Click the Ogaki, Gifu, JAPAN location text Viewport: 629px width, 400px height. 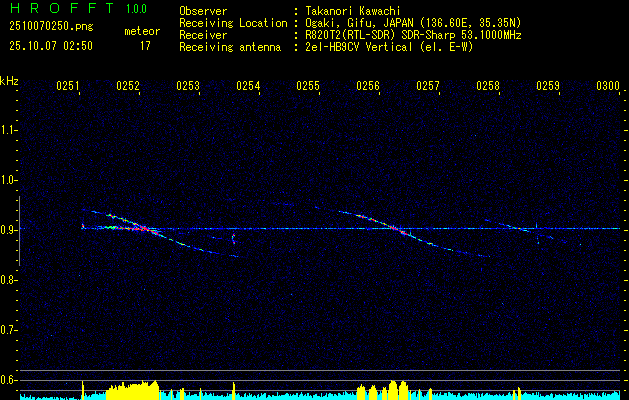(x=413, y=23)
